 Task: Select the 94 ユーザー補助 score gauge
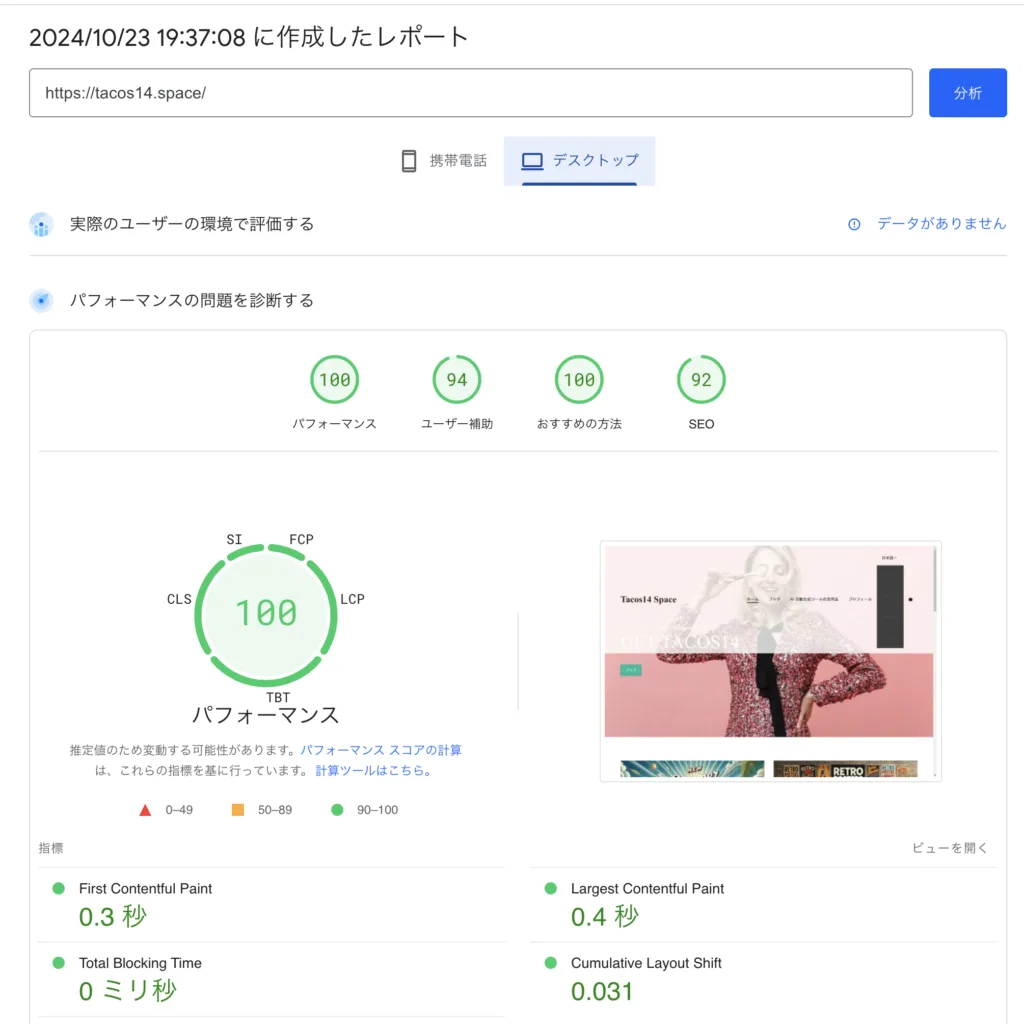click(x=456, y=379)
